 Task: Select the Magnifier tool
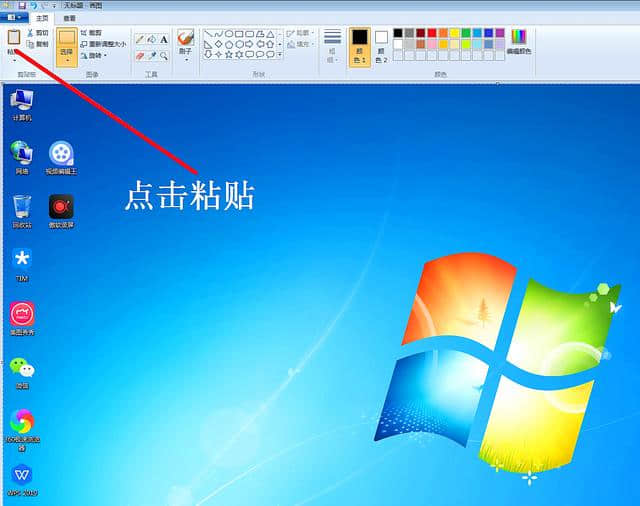coord(164,55)
